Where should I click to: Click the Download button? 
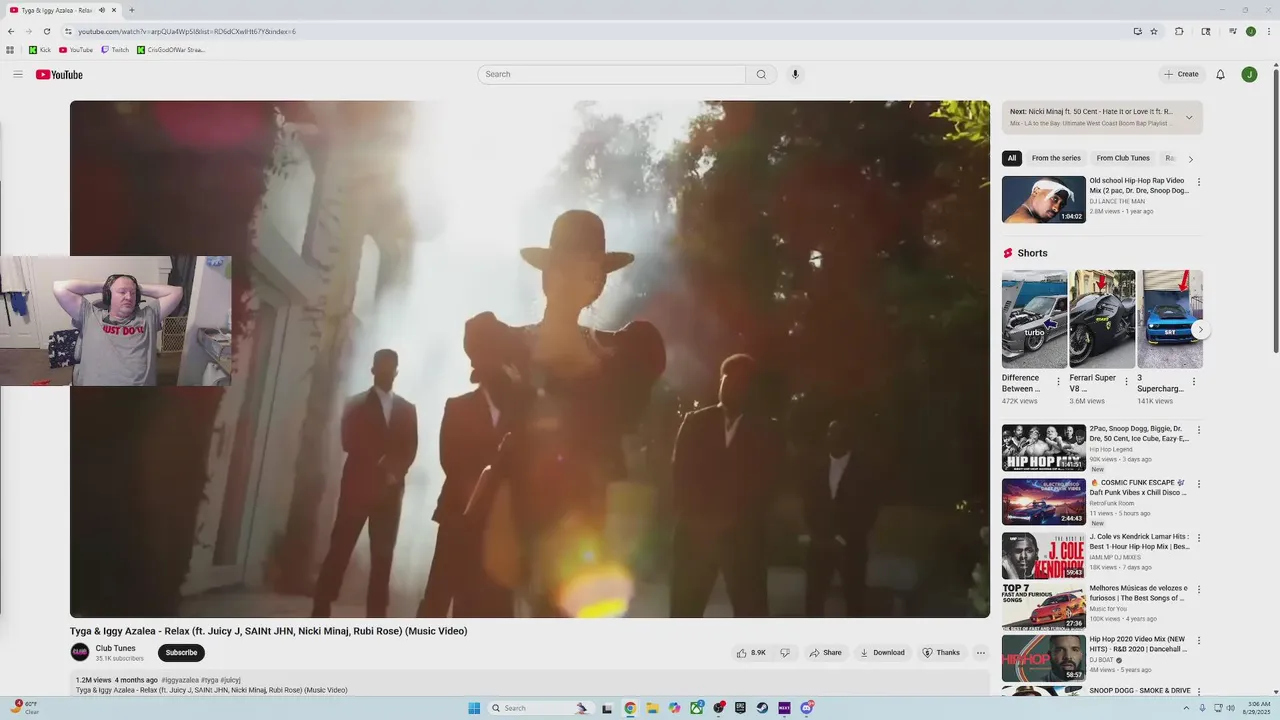[882, 653]
